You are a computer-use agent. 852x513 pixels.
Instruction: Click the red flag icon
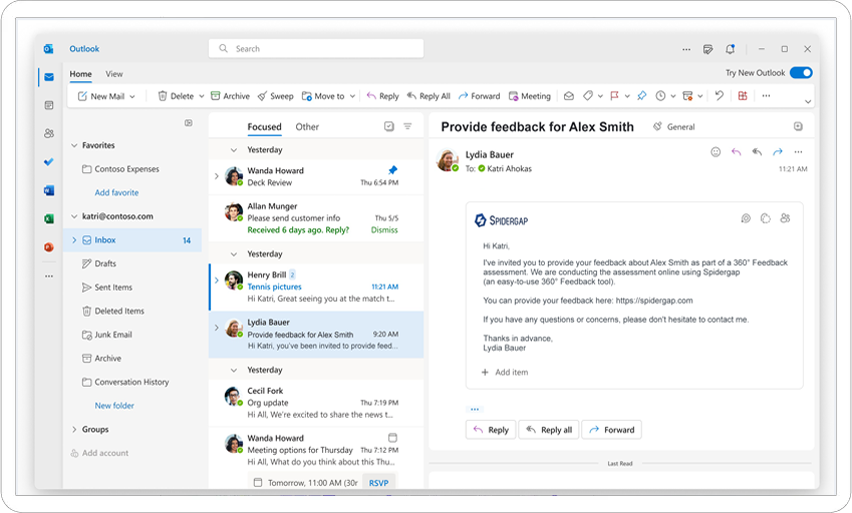point(615,96)
